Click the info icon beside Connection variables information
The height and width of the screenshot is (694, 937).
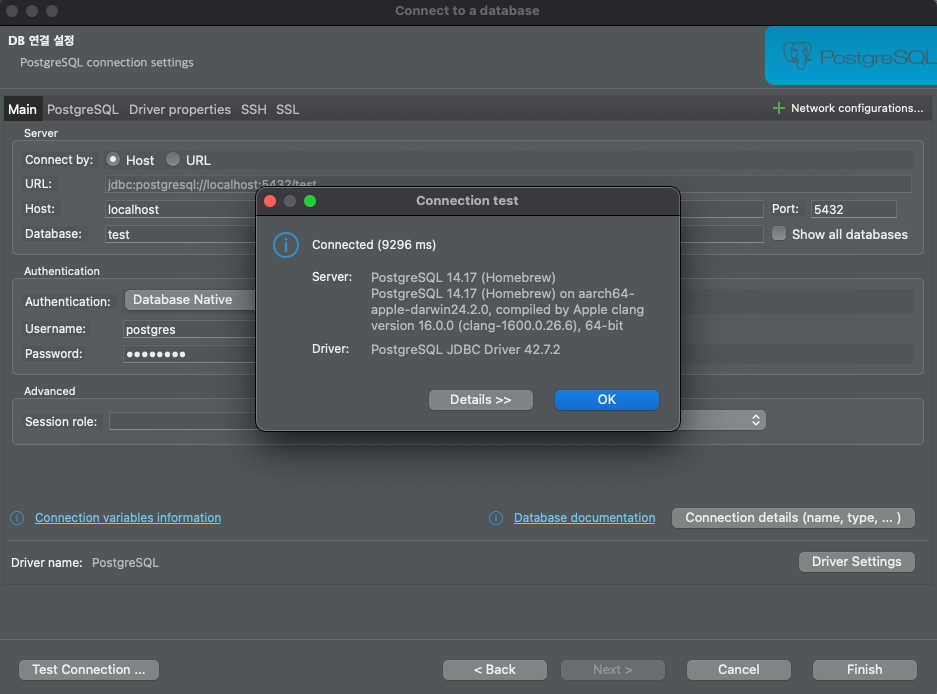click(17, 518)
